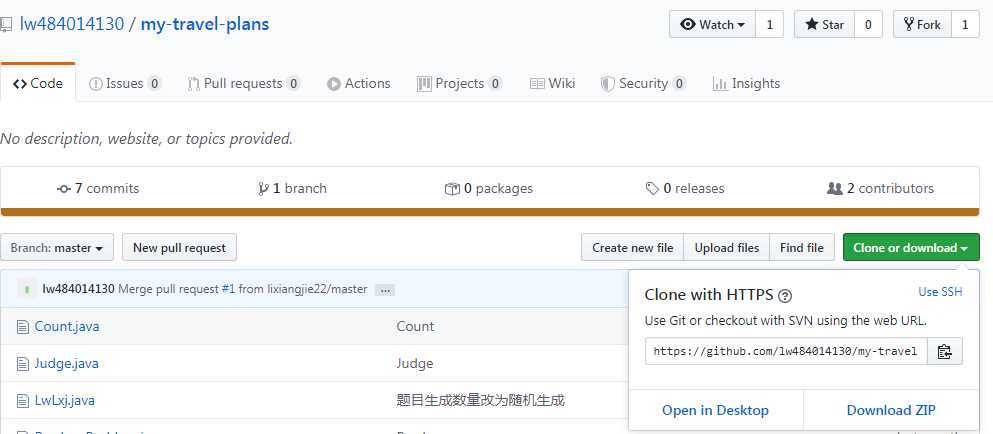Open commit author lw484014130 link

click(x=79, y=290)
